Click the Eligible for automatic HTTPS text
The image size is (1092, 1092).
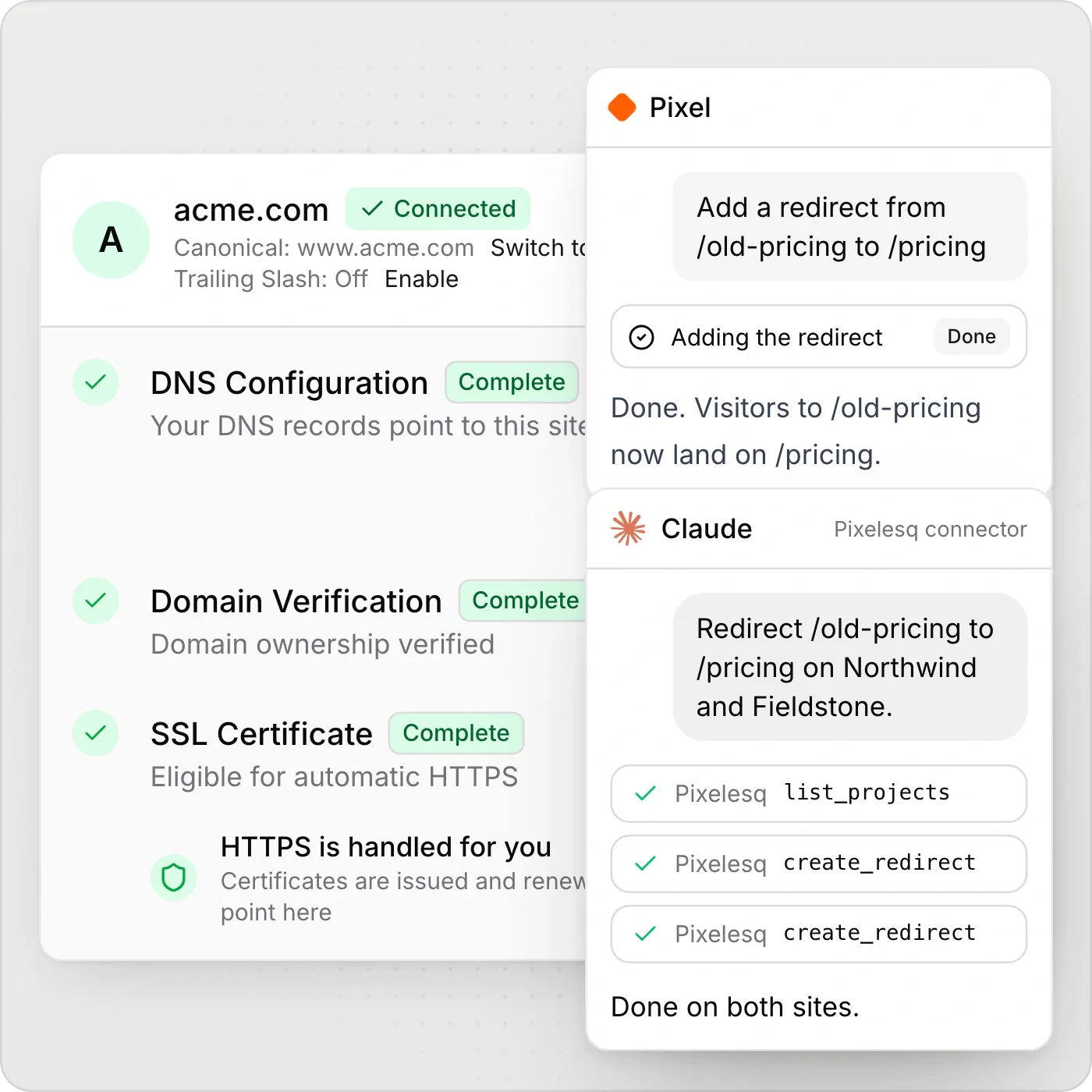335,777
